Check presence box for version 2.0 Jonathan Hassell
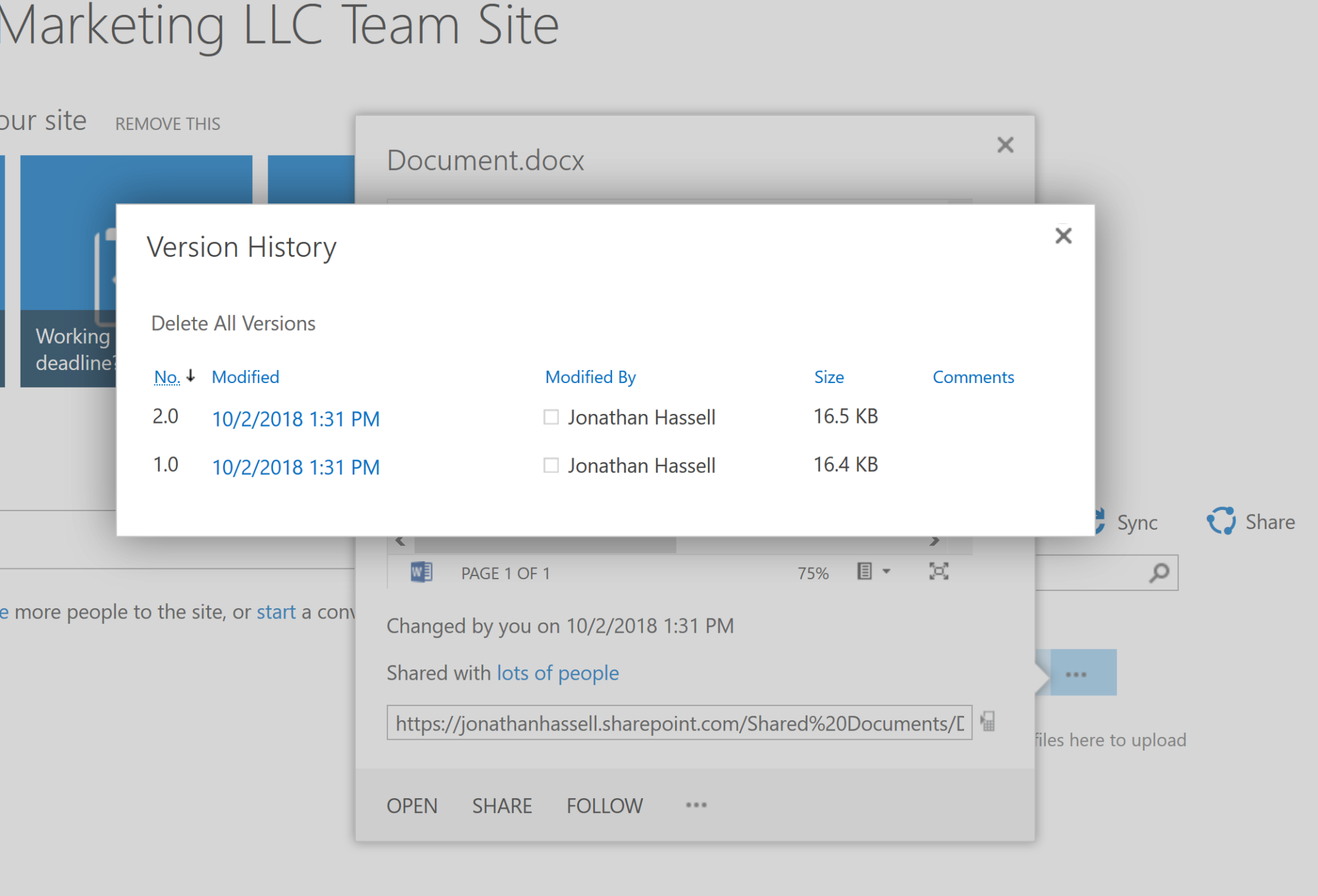1318x896 pixels. 551,417
